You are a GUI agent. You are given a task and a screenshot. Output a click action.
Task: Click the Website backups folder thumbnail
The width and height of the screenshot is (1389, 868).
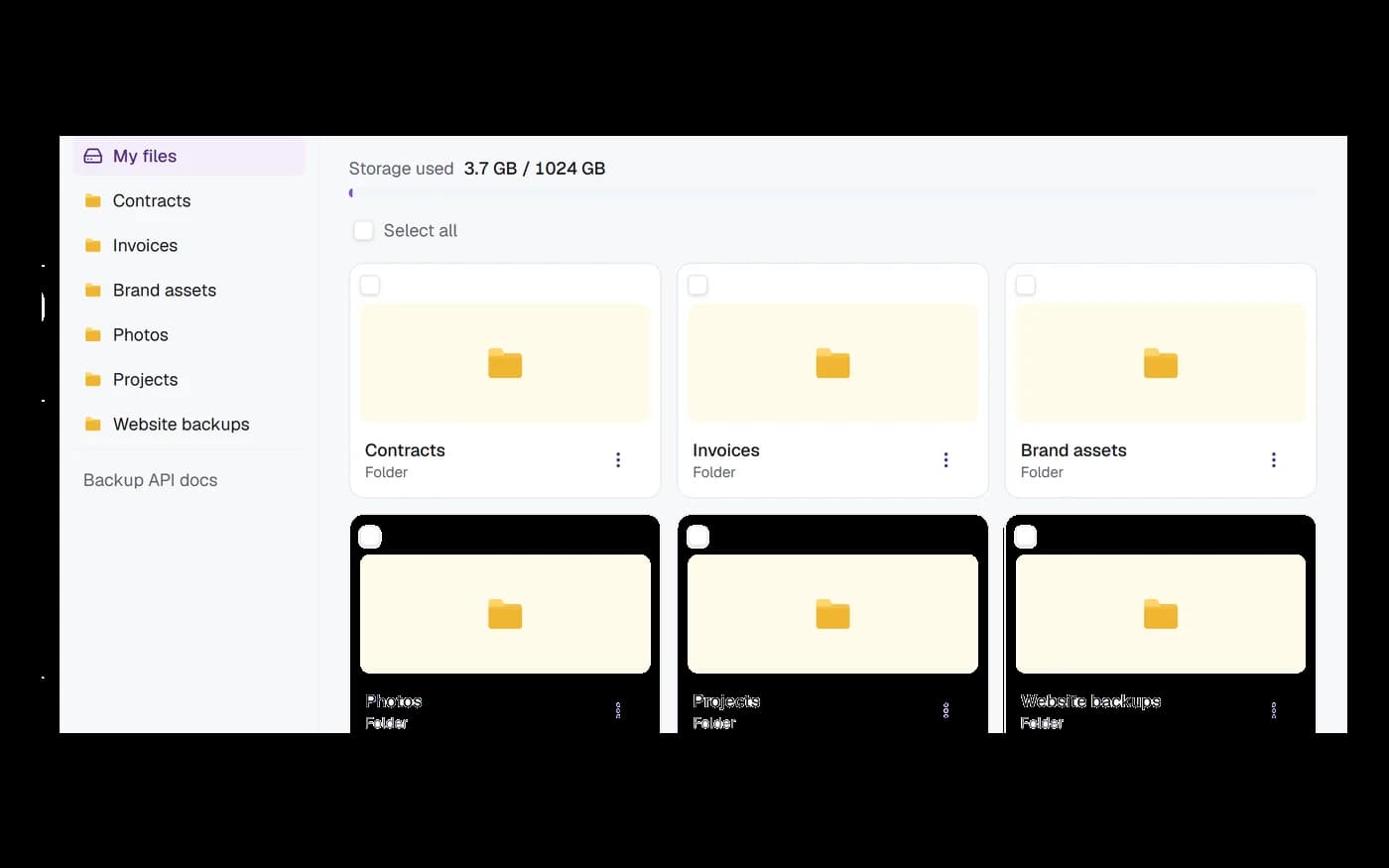click(1161, 614)
